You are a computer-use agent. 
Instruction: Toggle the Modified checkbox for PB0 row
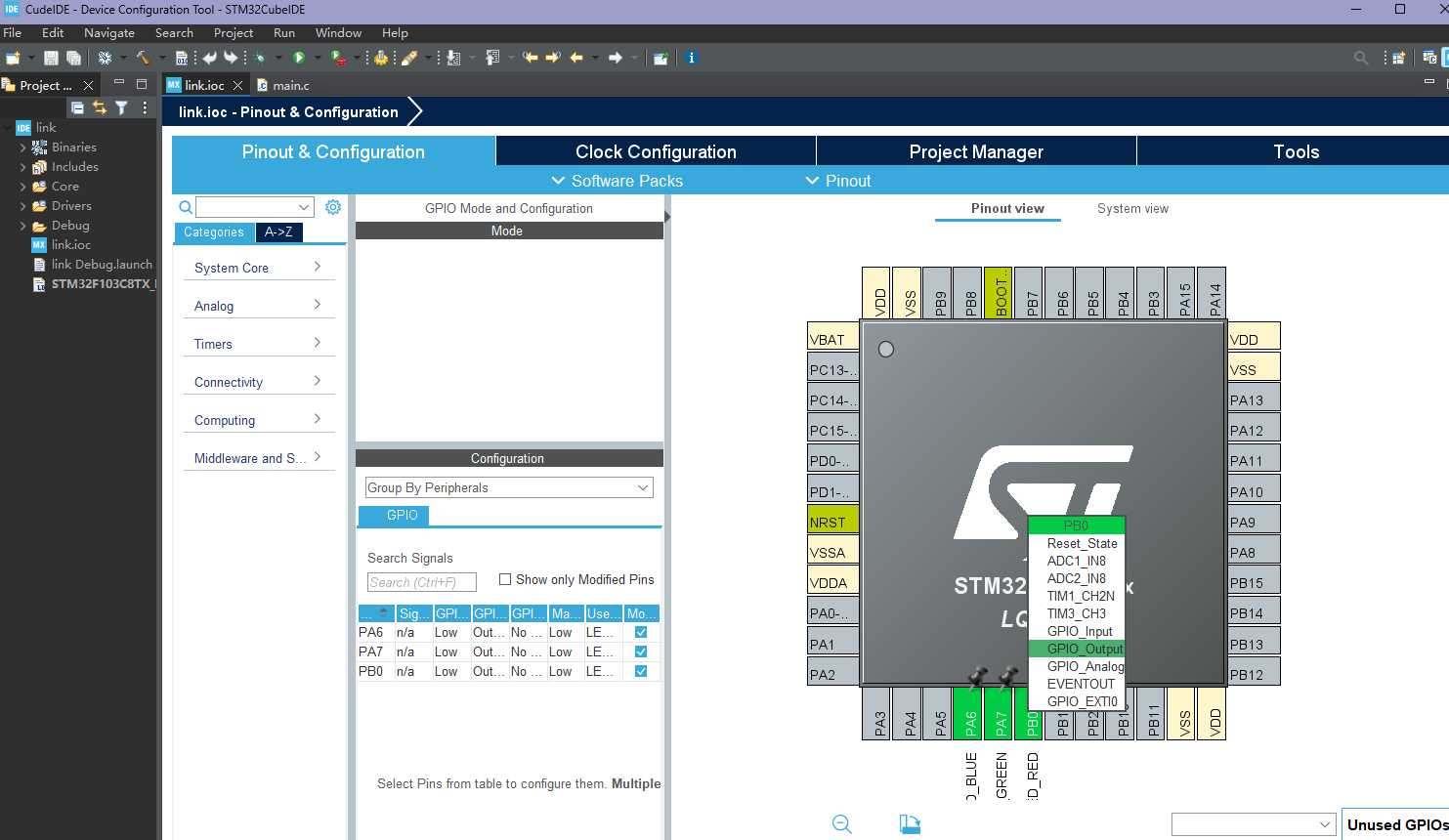point(641,671)
